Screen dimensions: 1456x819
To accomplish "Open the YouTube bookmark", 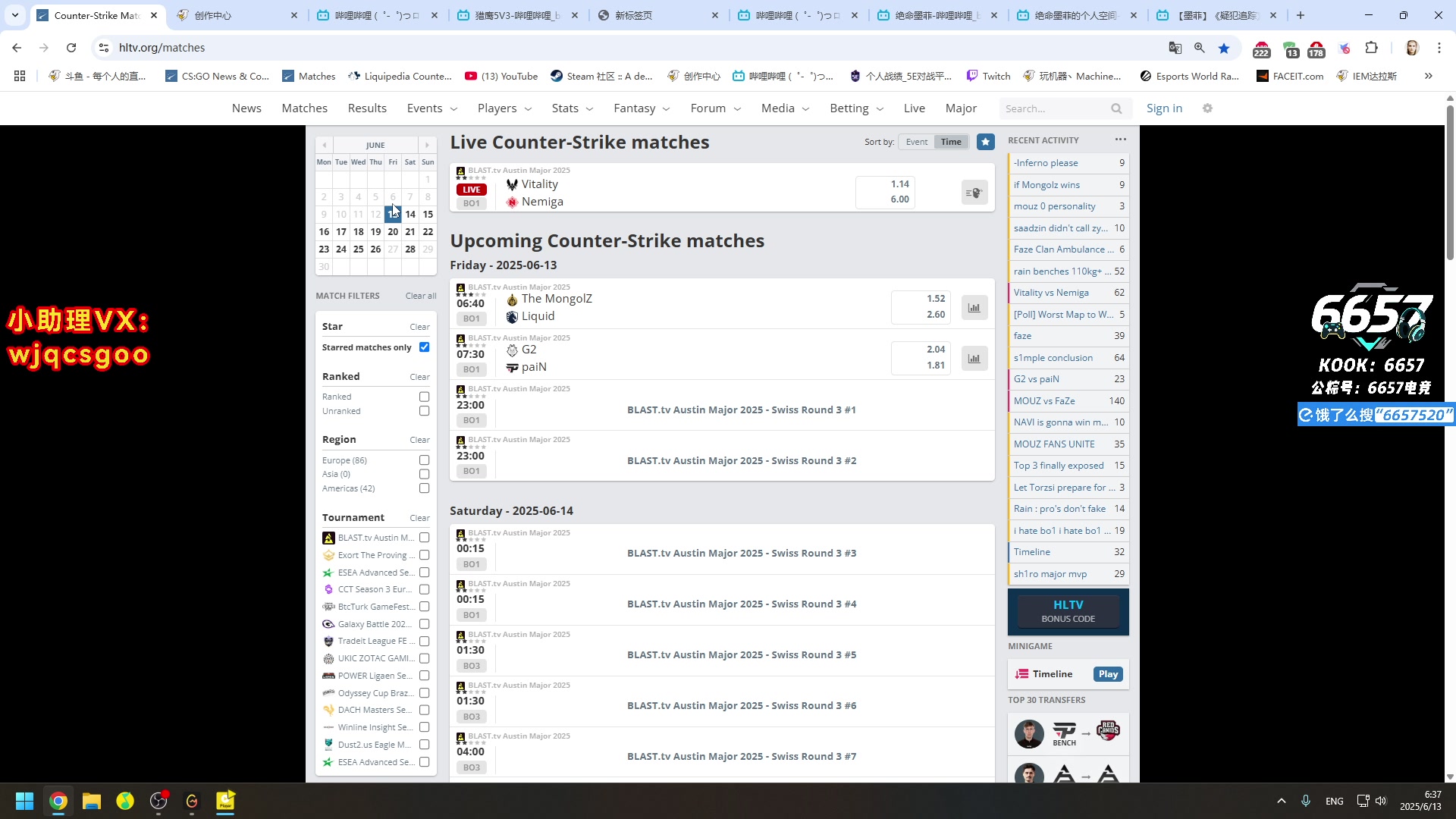I will [x=501, y=76].
